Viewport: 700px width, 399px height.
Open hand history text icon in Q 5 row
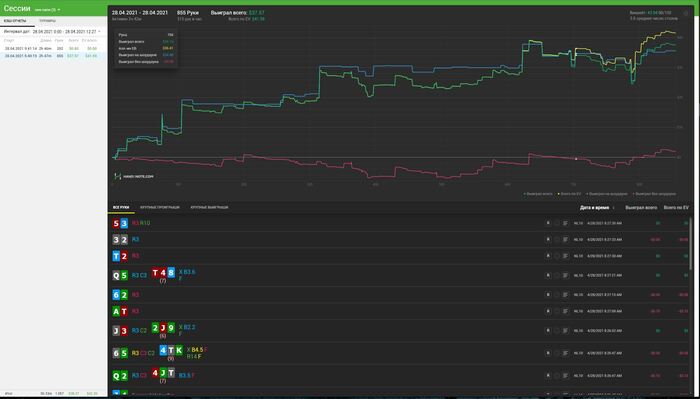pos(565,275)
